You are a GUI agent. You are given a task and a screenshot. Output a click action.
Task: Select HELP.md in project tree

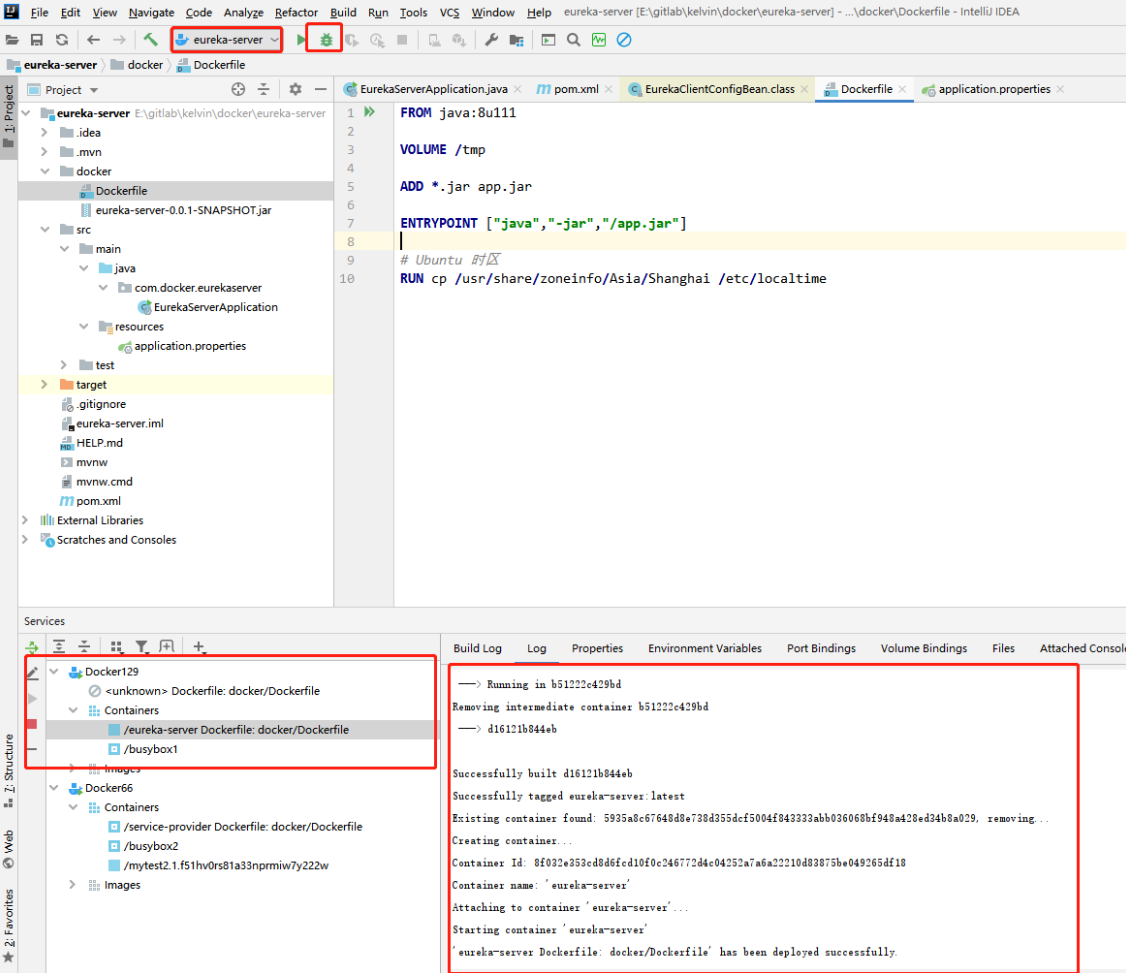100,442
